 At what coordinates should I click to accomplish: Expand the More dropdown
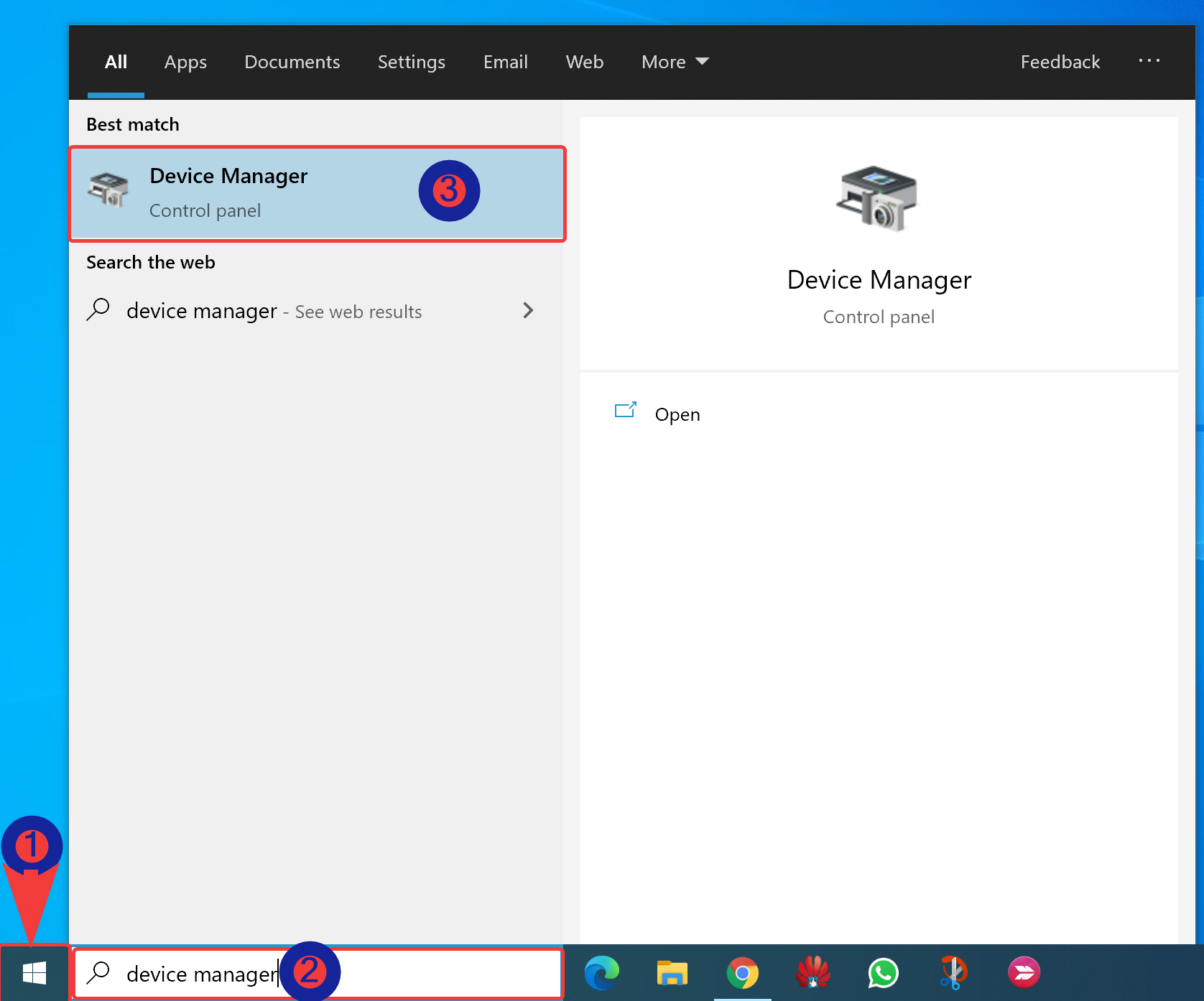[x=675, y=62]
